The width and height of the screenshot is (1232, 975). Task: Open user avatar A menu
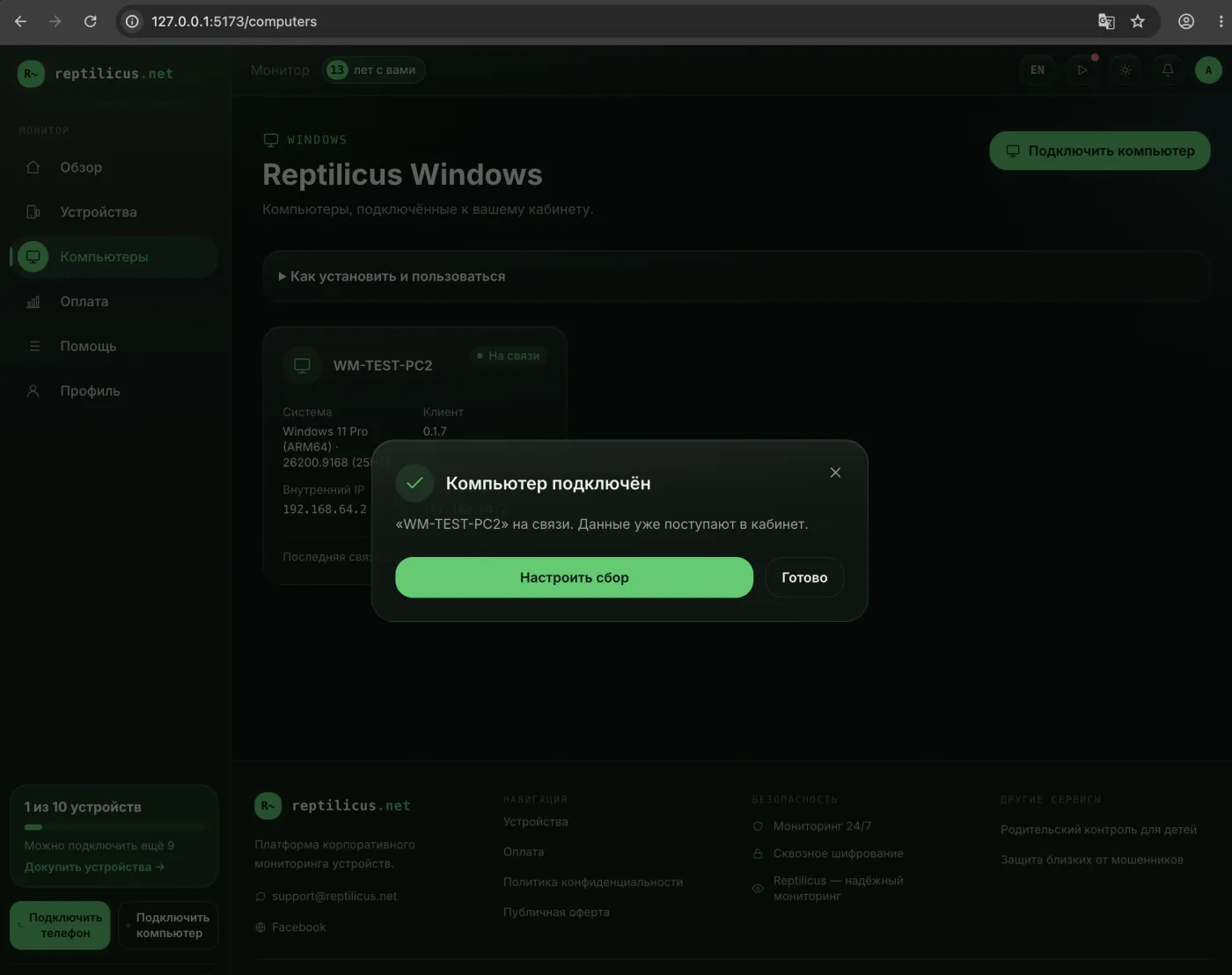point(1208,70)
